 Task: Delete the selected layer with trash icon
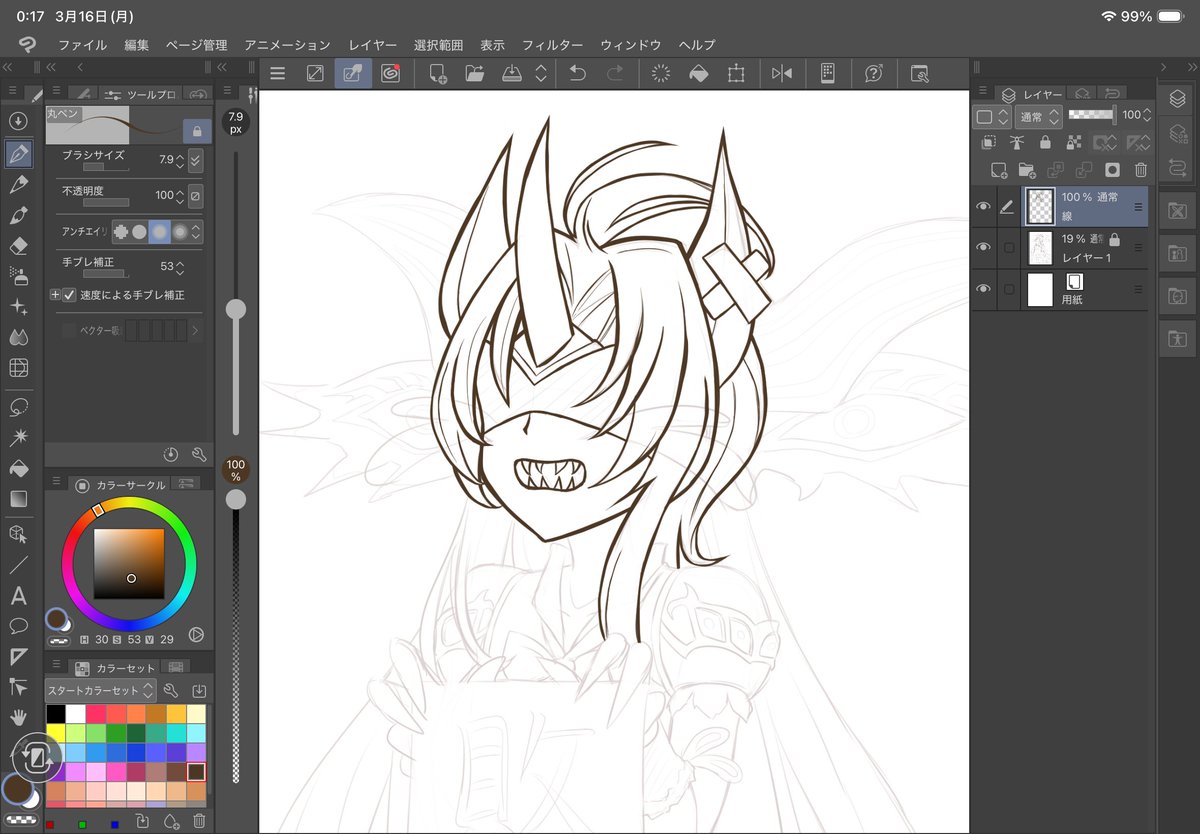(1140, 170)
